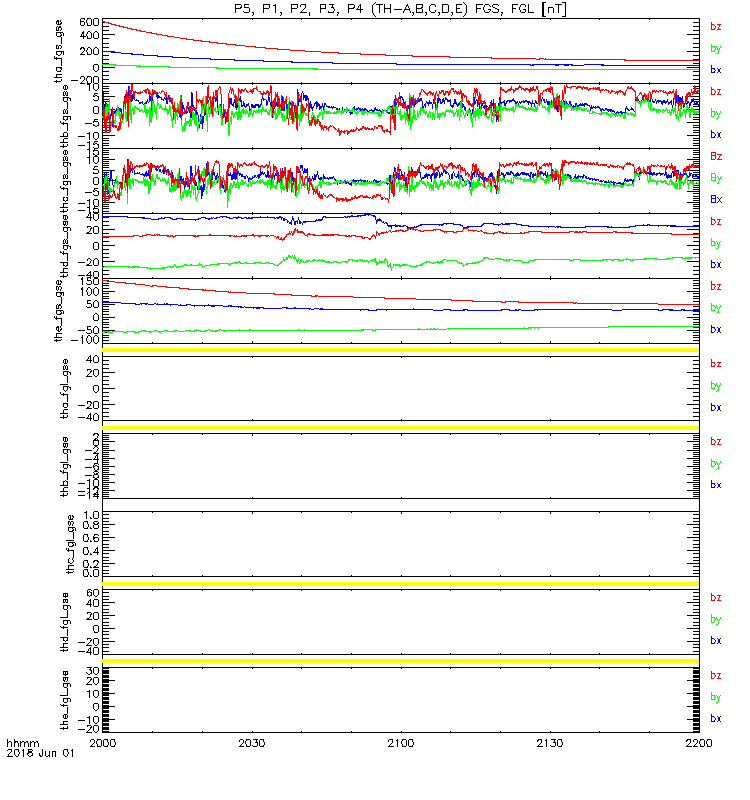
Task: Click the blue Bx legend of thc_fgs_gse panel
Action: [716, 199]
